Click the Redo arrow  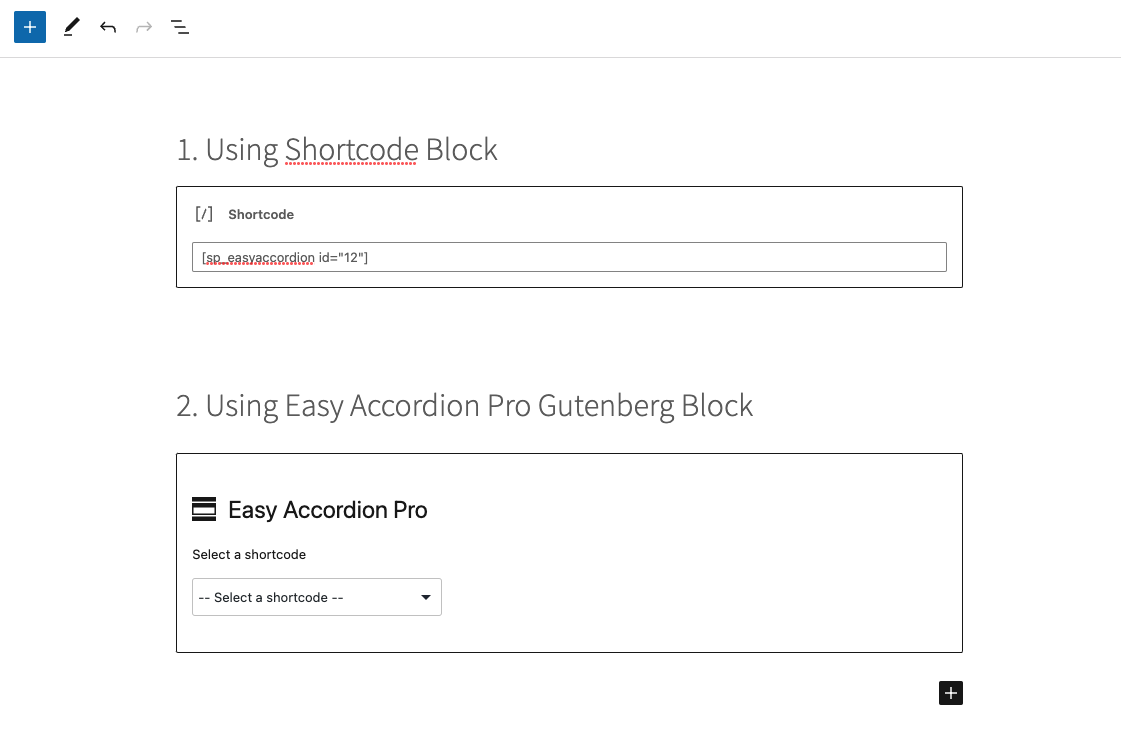(144, 27)
